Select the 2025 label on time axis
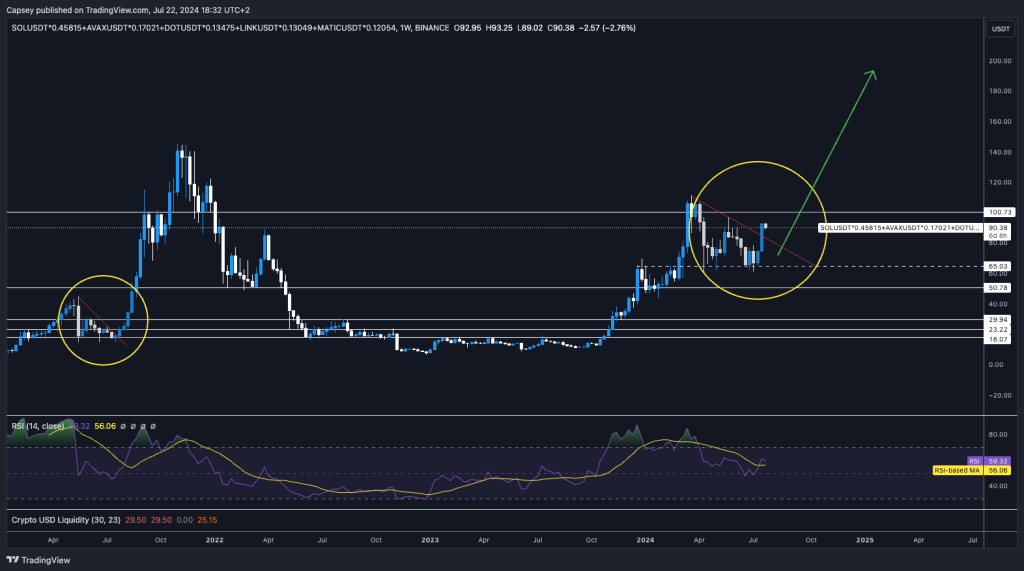The image size is (1024, 571). pos(865,539)
